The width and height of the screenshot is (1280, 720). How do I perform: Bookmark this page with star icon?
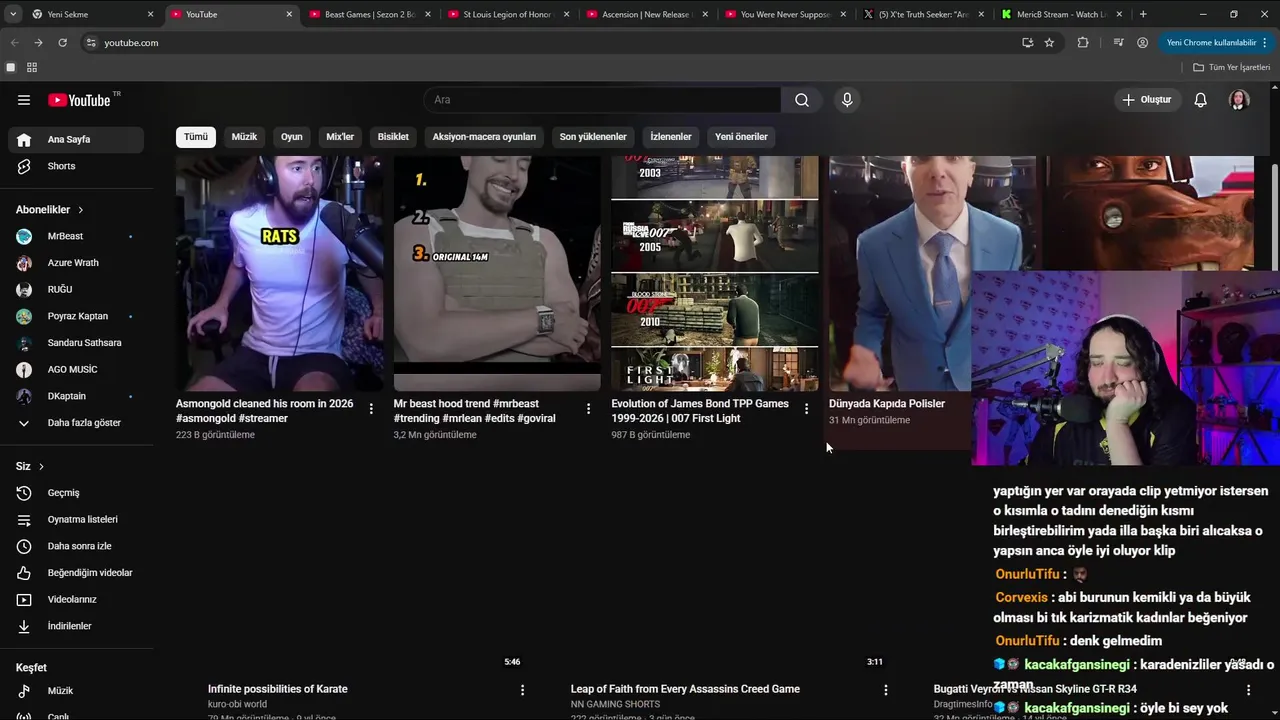point(1049,43)
